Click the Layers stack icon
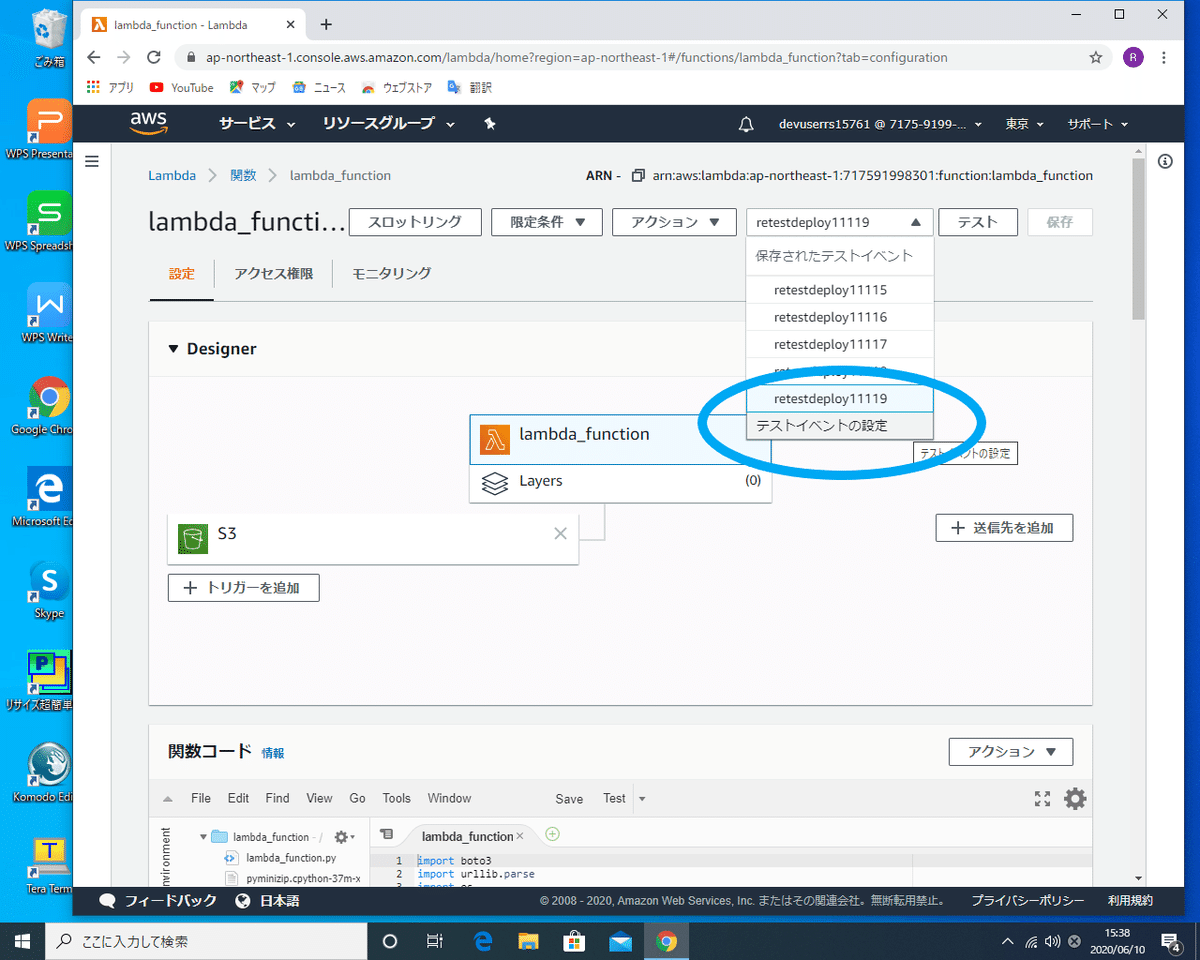Viewport: 1200px width, 960px height. click(494, 482)
